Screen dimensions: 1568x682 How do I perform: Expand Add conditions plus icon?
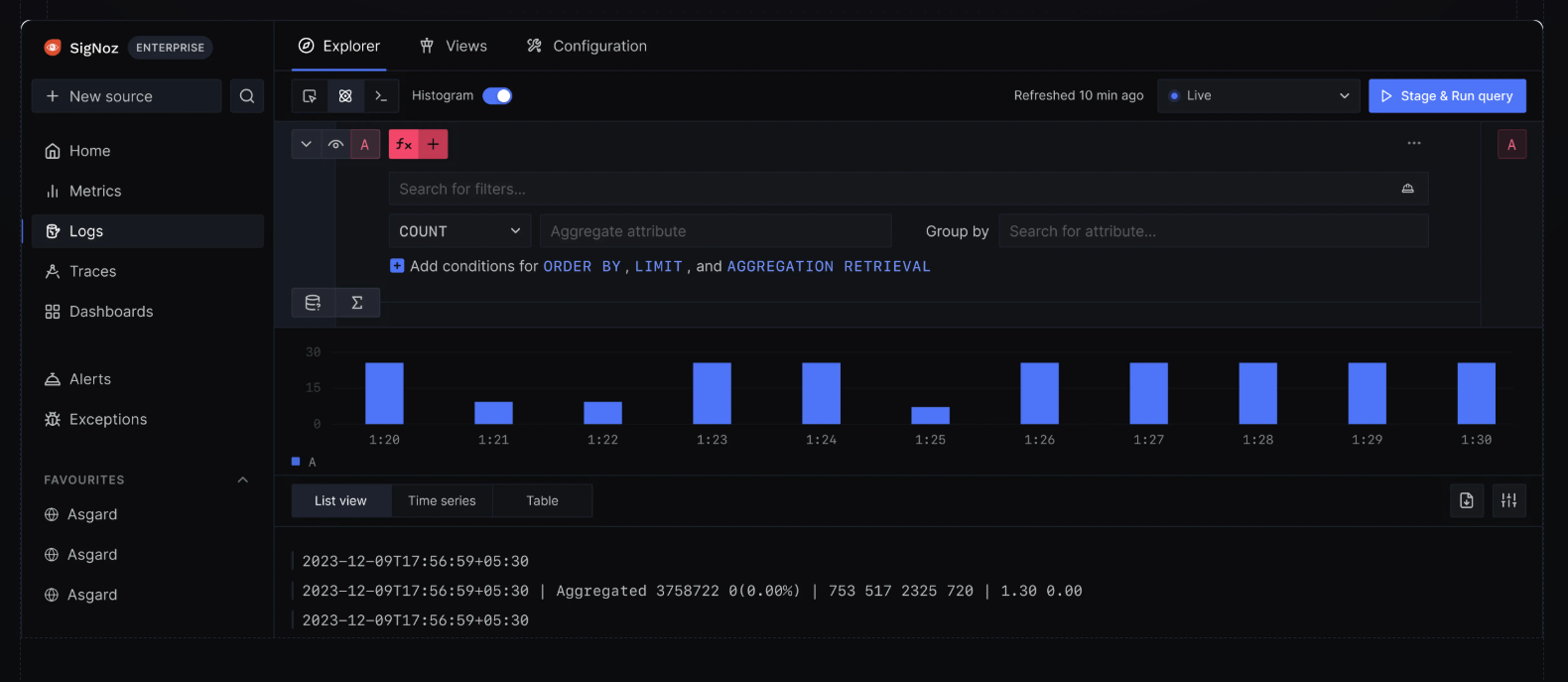coord(397,266)
